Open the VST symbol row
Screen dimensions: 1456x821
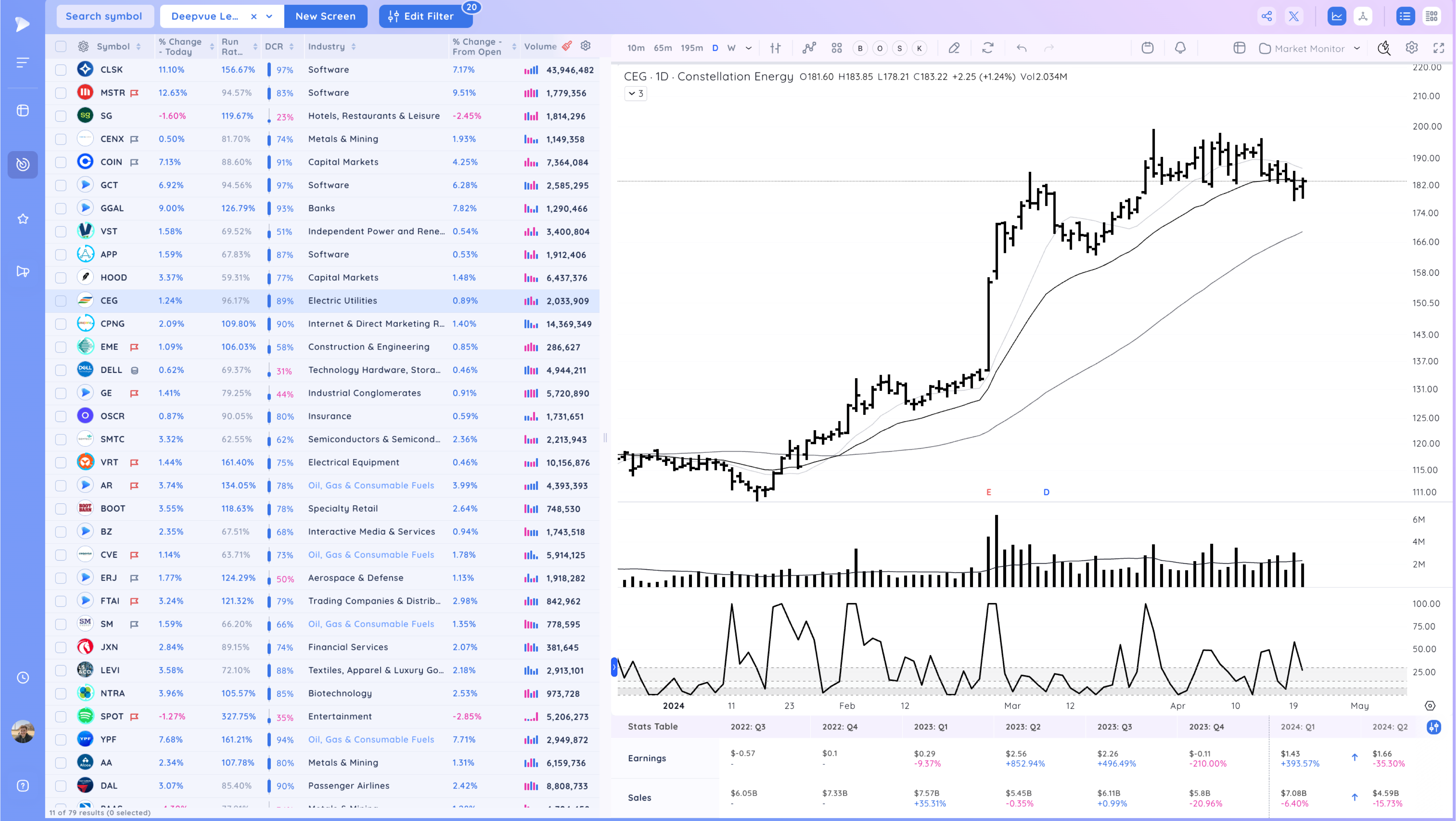[x=322, y=232]
